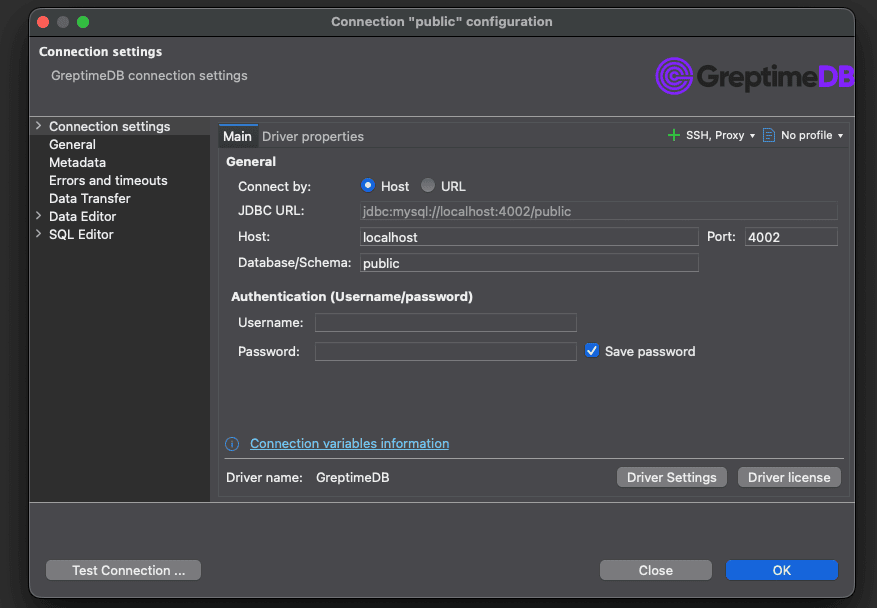This screenshot has width=877, height=608.
Task: Click the Password input field
Action: (x=445, y=351)
